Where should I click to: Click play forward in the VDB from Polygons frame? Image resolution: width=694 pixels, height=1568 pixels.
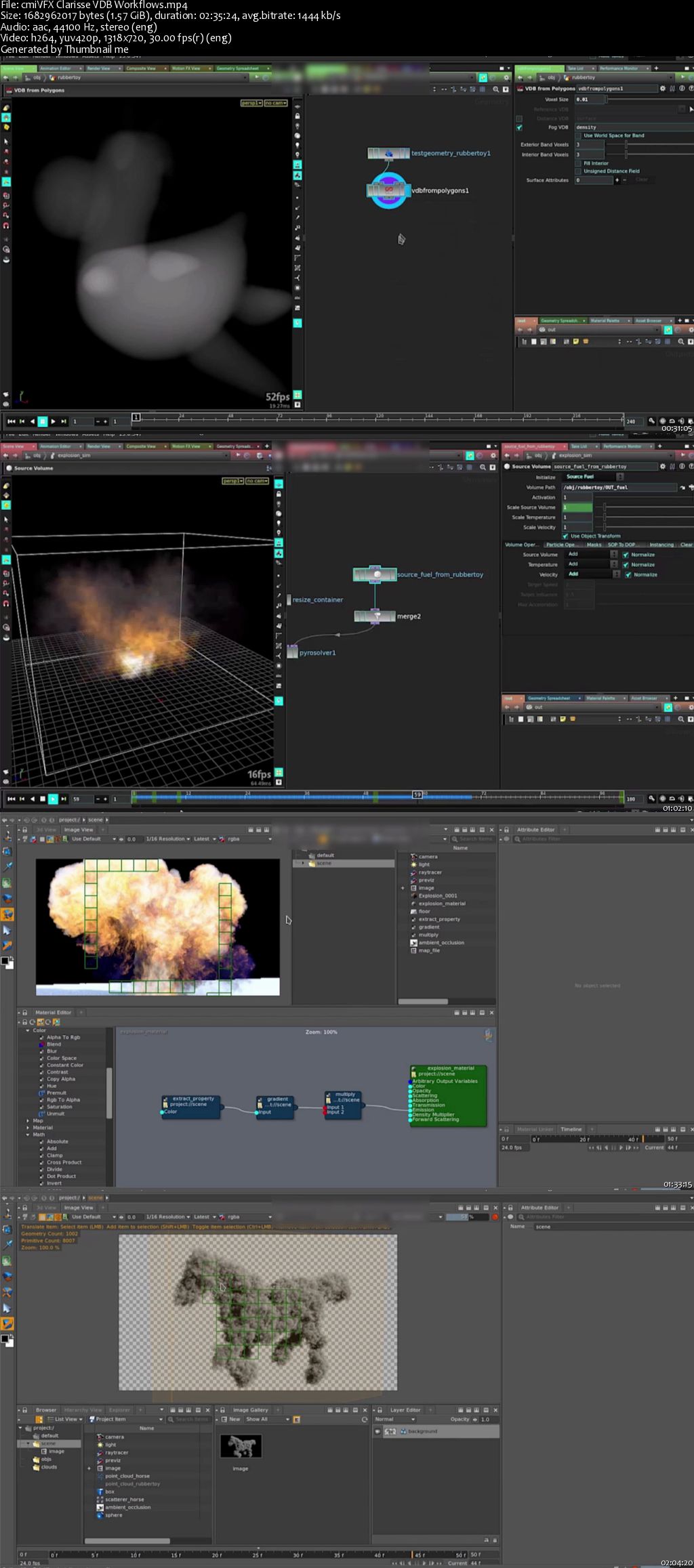[x=53, y=421]
